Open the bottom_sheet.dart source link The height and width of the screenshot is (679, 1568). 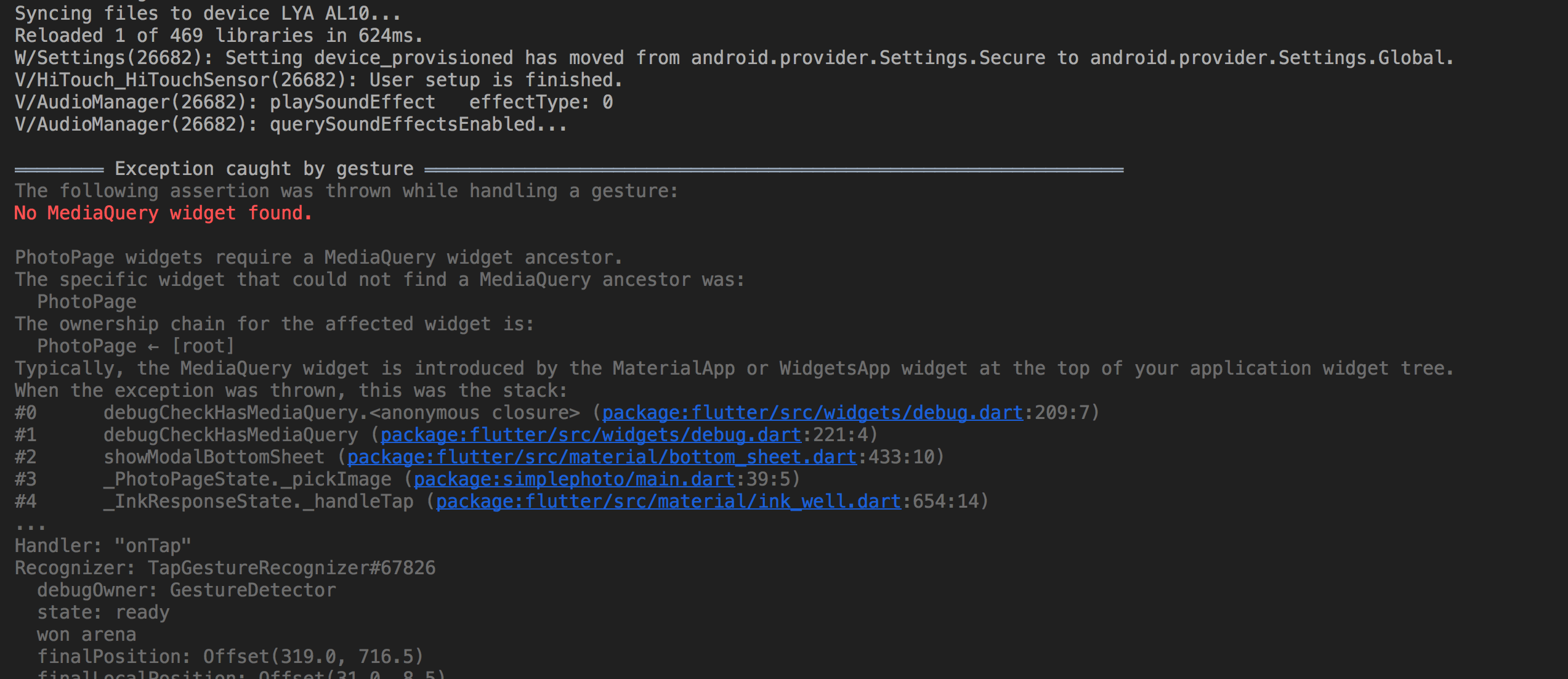(601, 457)
